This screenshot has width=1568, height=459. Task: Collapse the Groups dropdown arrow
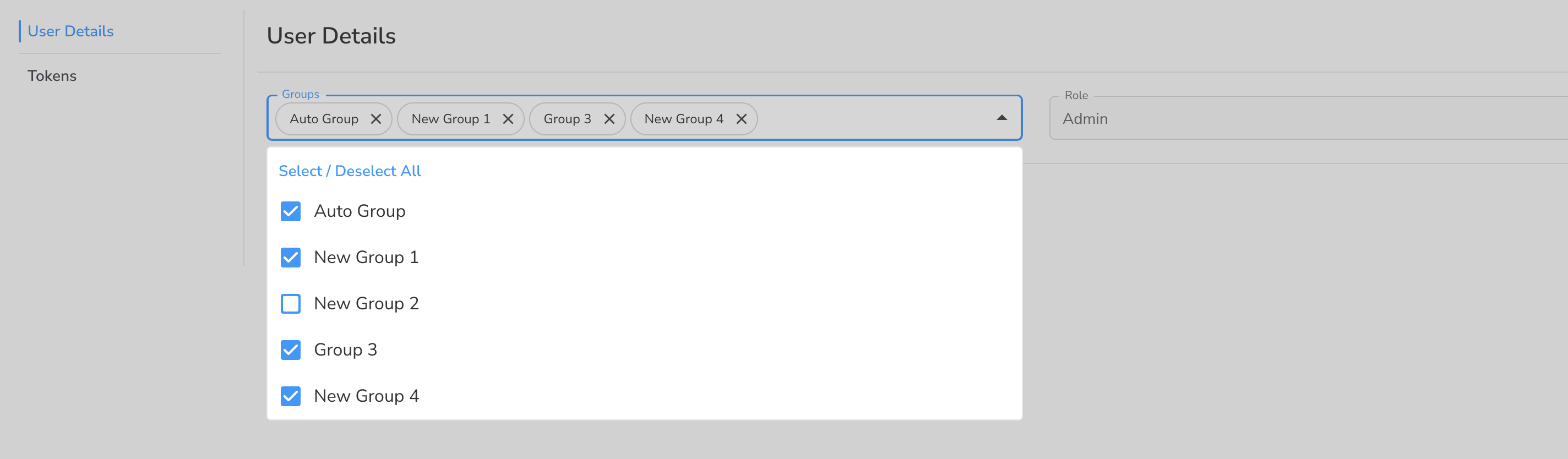coord(1001,118)
